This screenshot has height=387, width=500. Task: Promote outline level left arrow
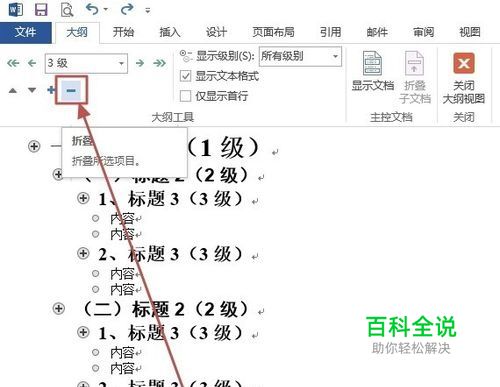32,63
